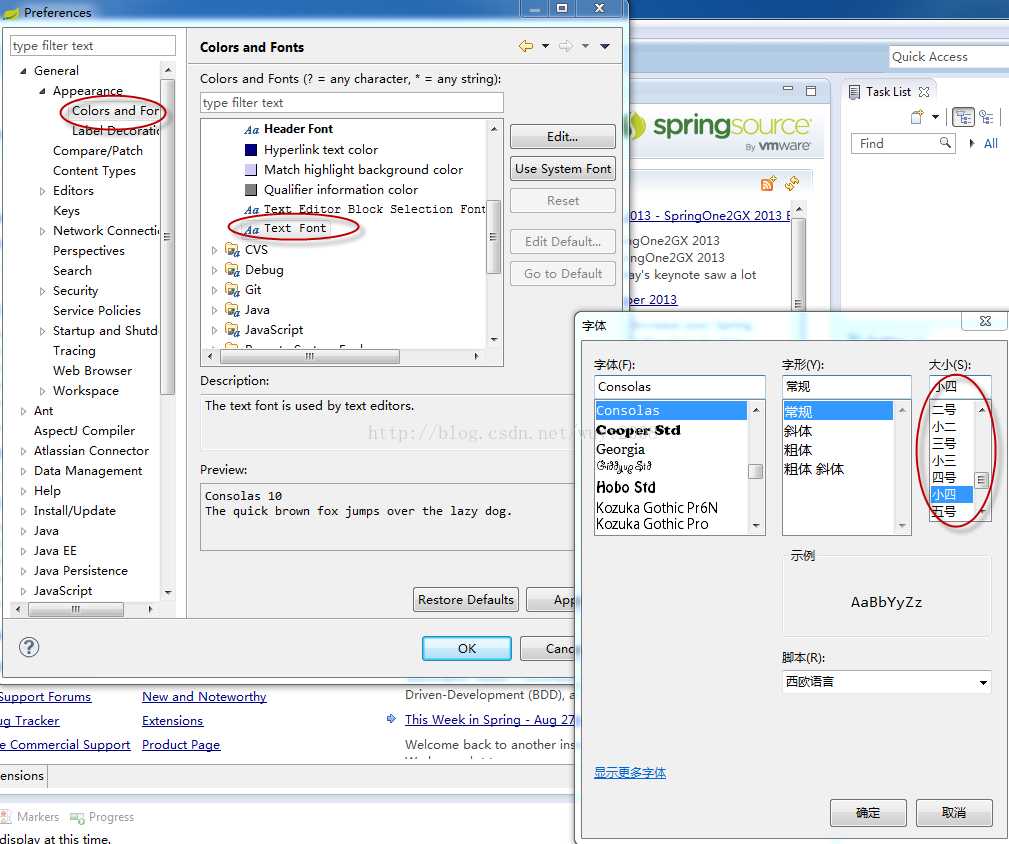
Task: Click the Git folder icon
Action: 232,289
